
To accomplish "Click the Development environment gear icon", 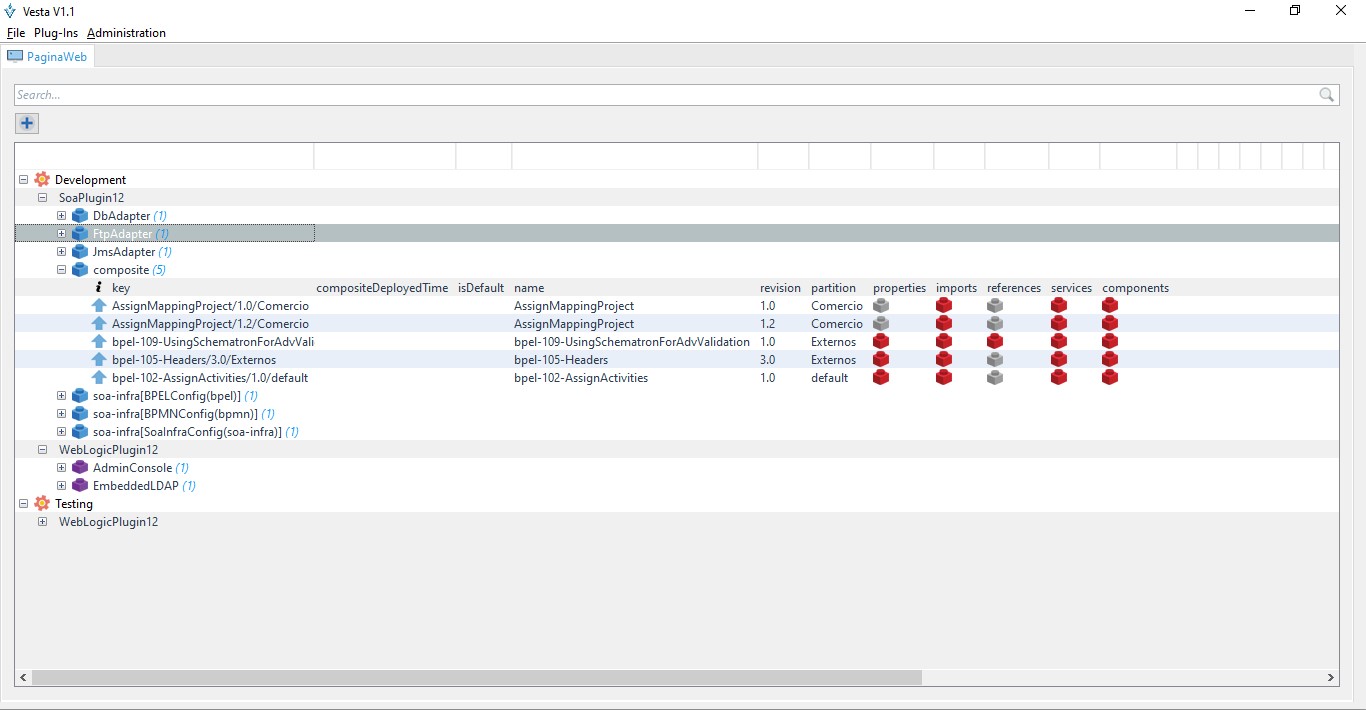I will point(42,180).
